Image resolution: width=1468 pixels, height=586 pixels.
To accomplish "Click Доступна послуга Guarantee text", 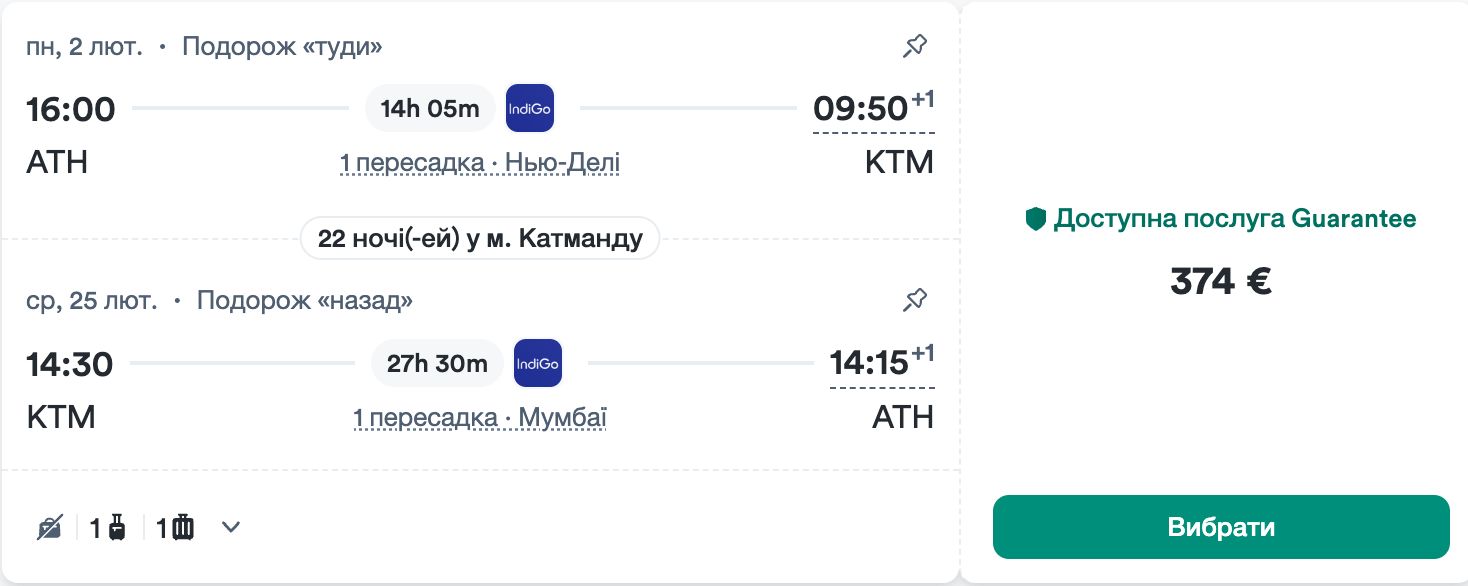I will (1234, 219).
